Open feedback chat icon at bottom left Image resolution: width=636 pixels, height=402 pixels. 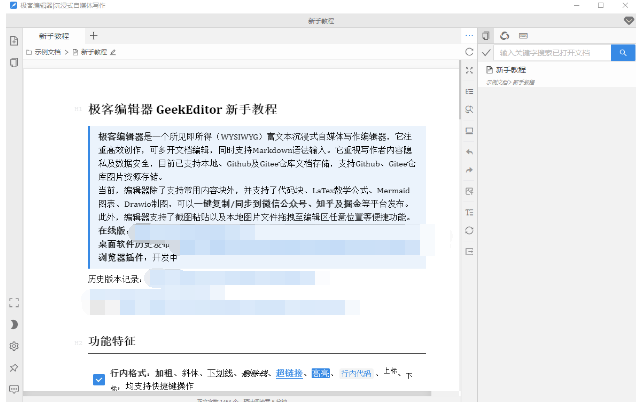pos(14,388)
